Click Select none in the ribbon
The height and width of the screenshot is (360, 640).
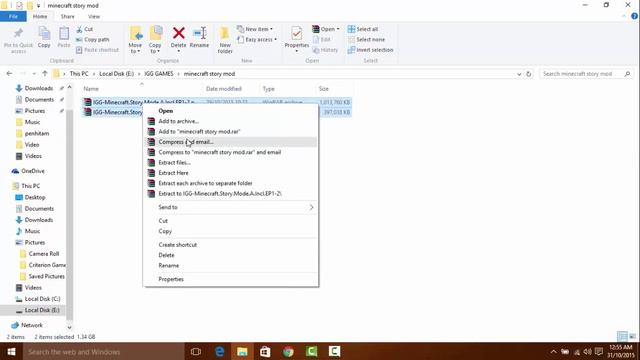[366, 40]
